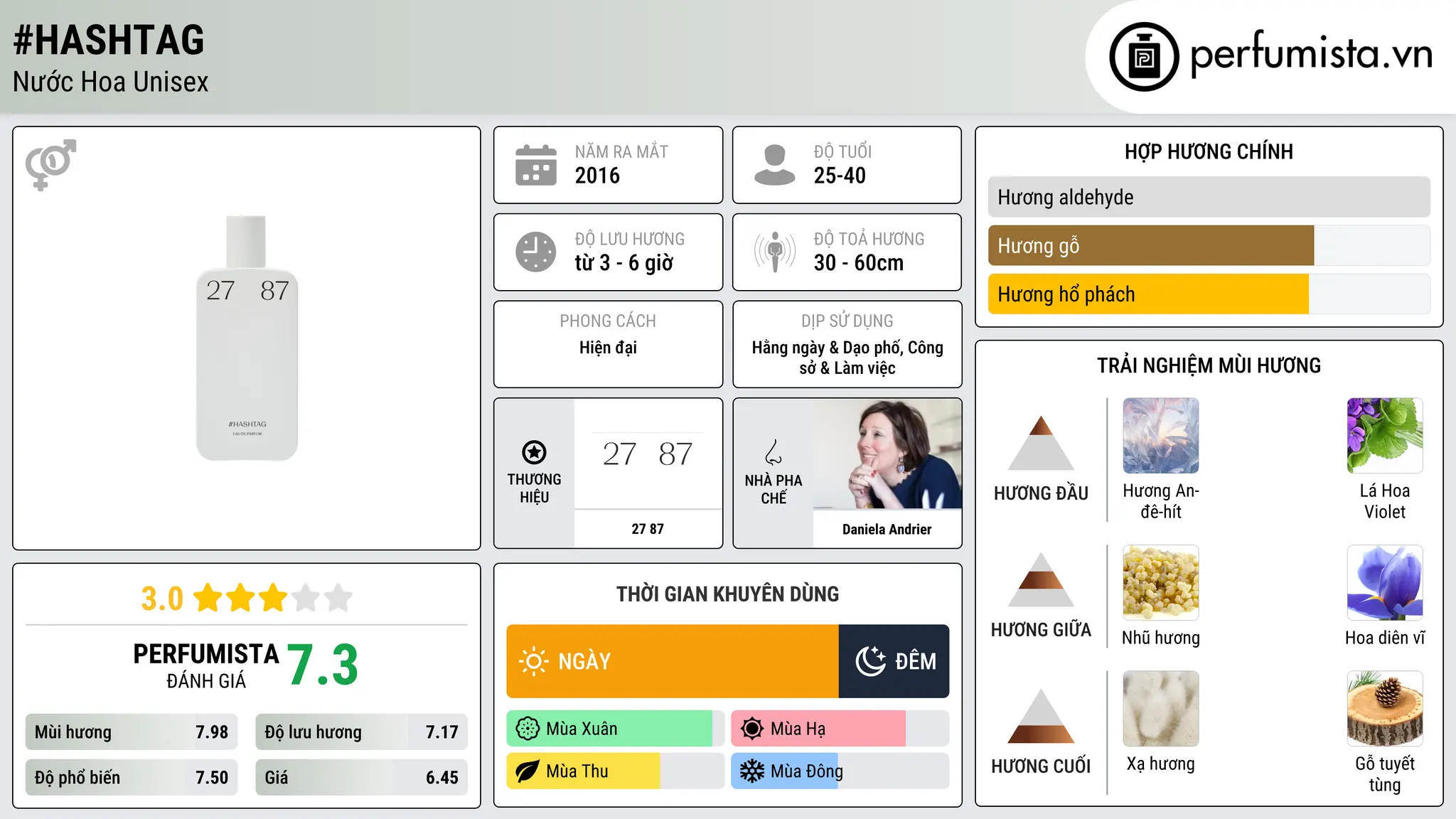Click the Hương cuối pyramid icon
1456x819 pixels.
click(x=1041, y=716)
